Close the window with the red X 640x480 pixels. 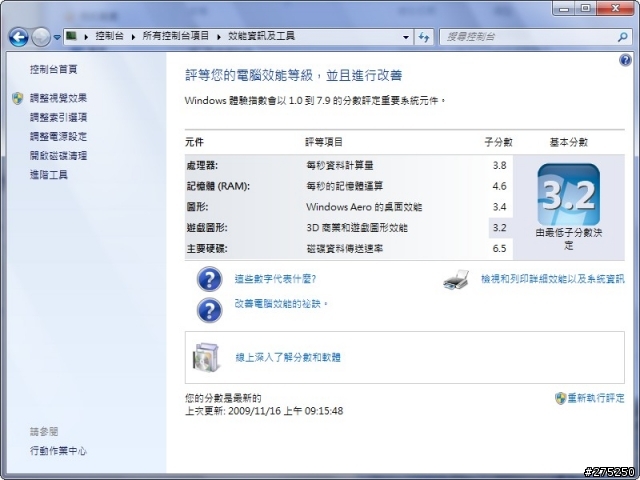615,8
